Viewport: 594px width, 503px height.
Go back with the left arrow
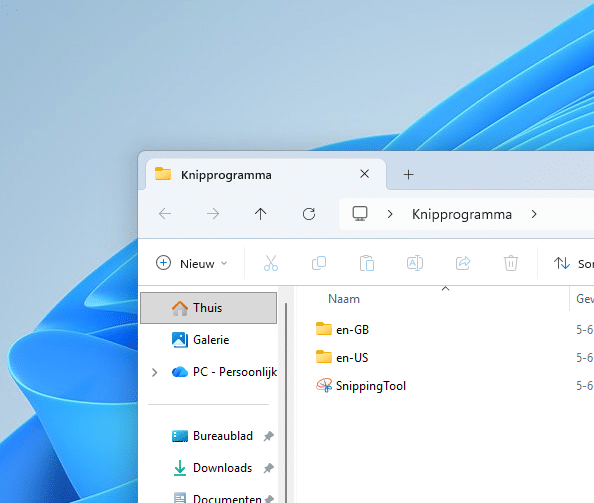tap(165, 214)
